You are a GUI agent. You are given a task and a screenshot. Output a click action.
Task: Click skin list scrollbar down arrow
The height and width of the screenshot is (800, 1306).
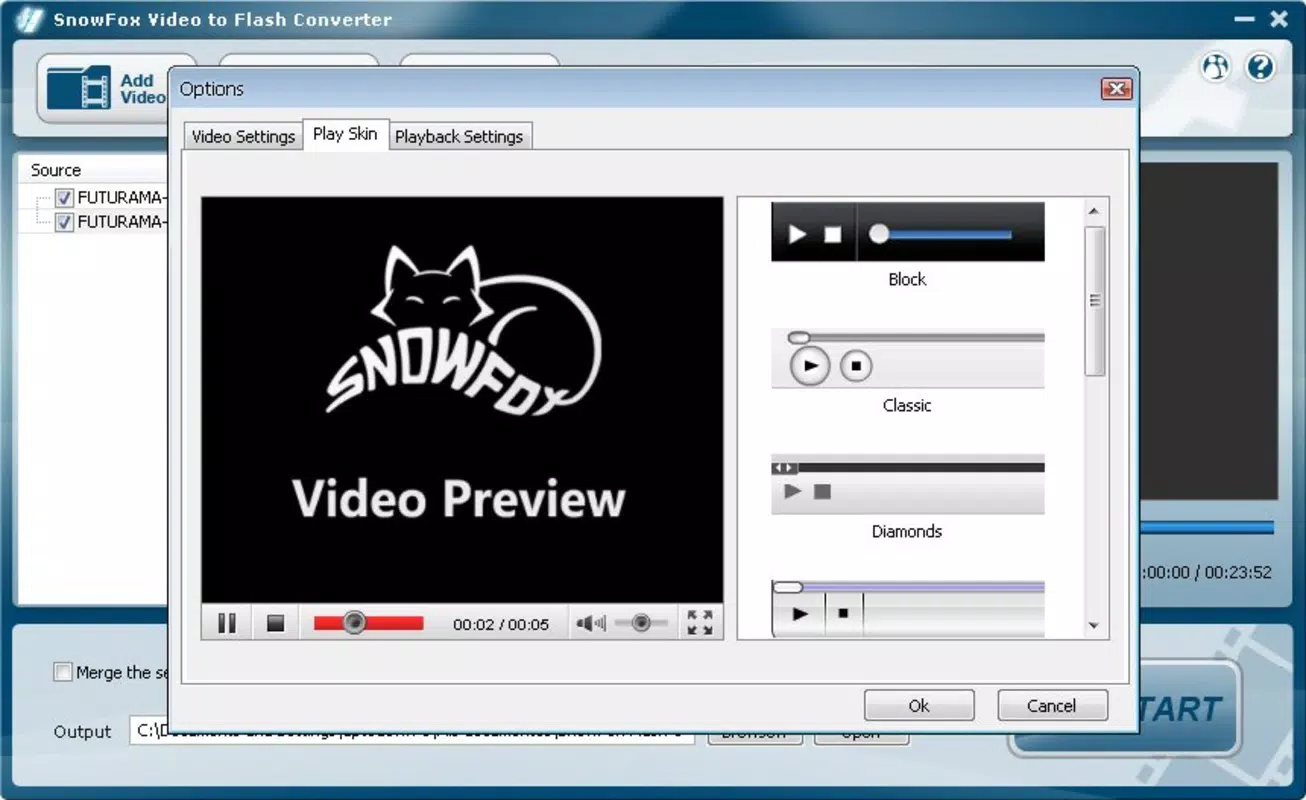tap(1093, 626)
